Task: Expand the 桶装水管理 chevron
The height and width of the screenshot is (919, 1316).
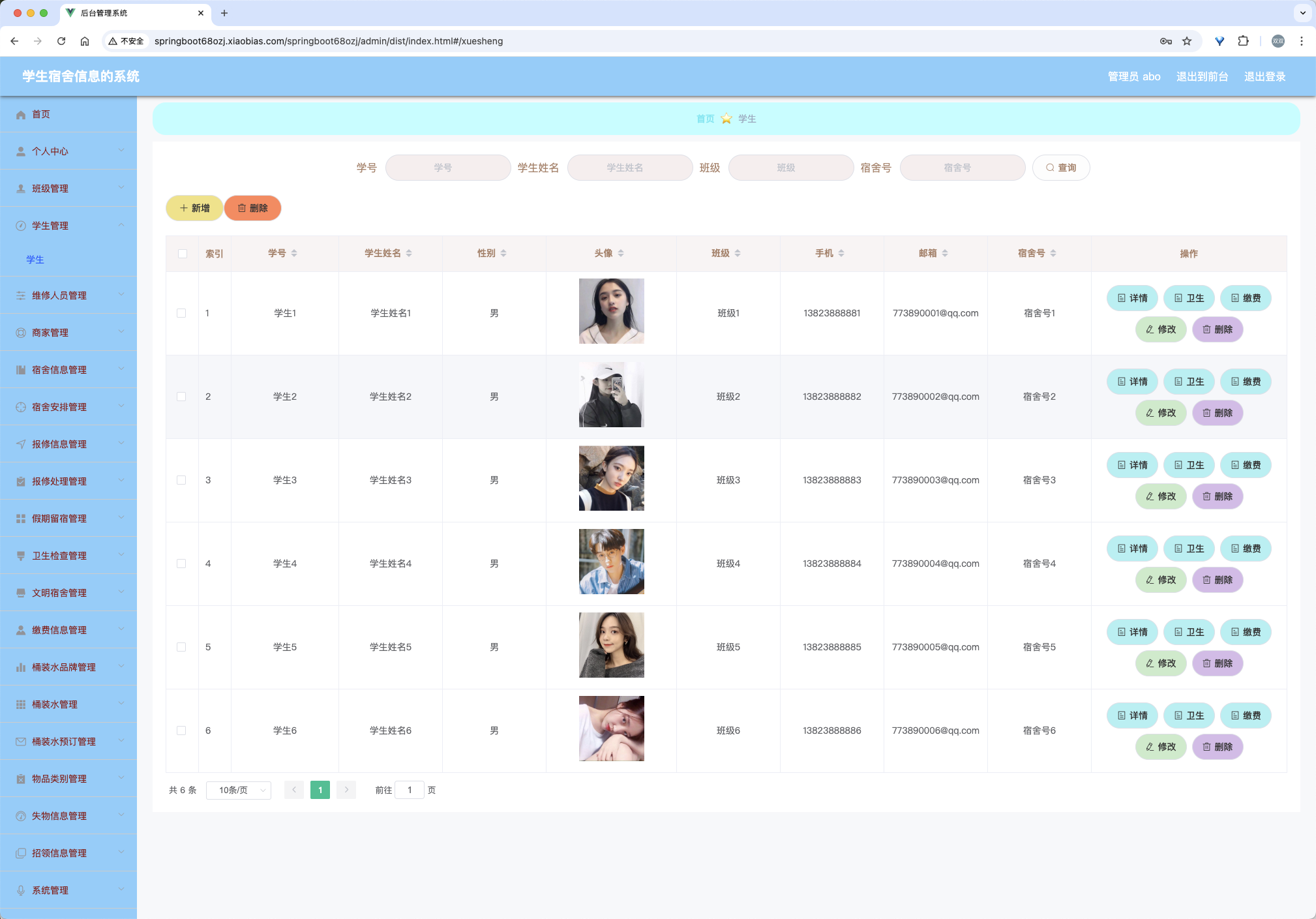Action: pyautogui.click(x=121, y=704)
